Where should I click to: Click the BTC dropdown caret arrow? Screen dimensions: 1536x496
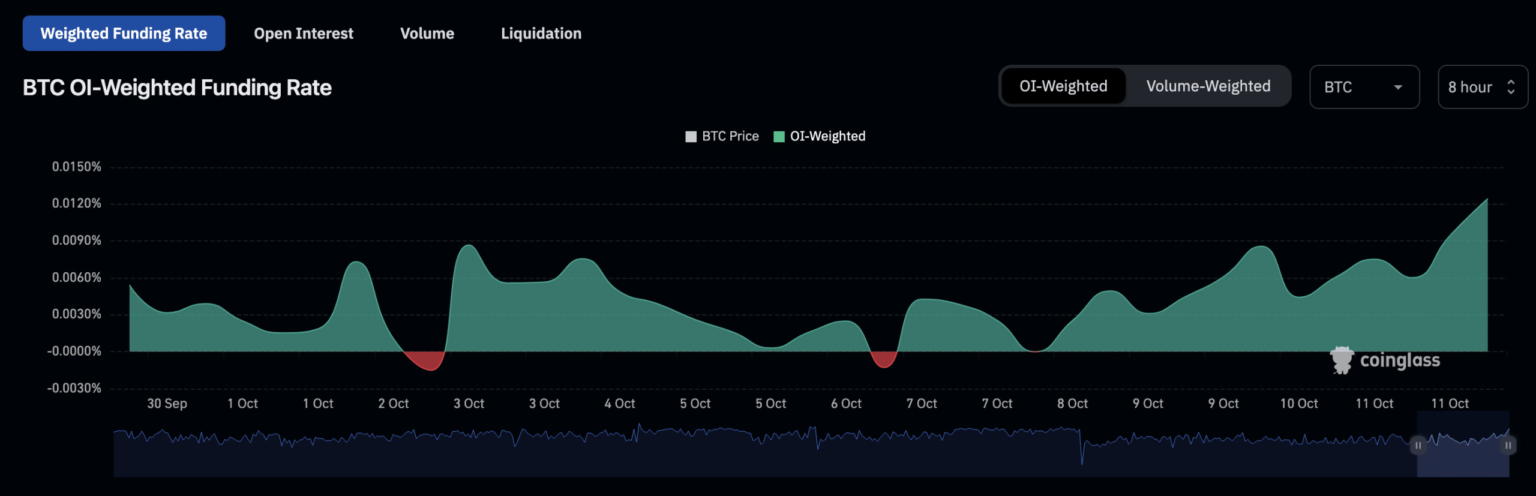1397,88
